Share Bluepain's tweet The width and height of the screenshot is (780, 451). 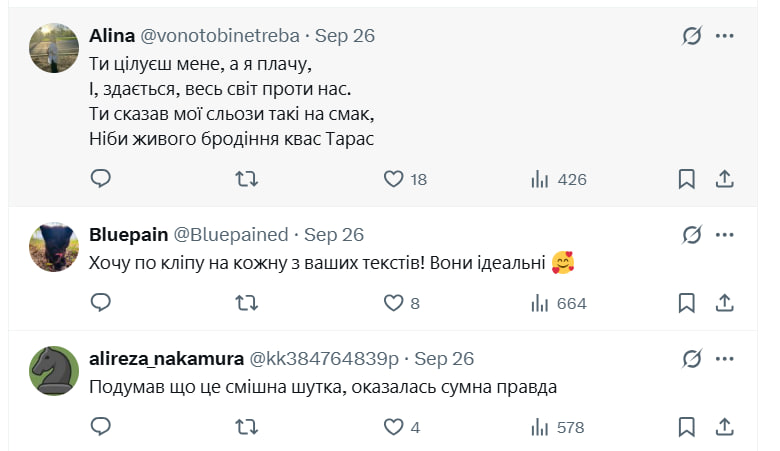[726, 303]
